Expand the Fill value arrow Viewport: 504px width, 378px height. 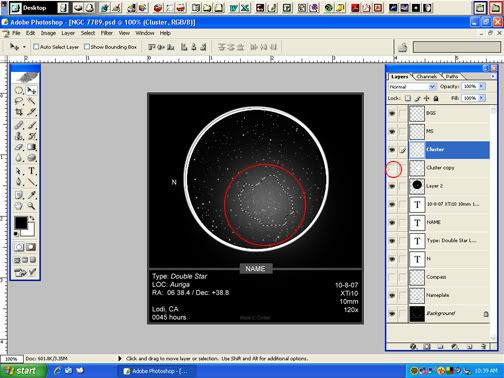tap(482, 98)
